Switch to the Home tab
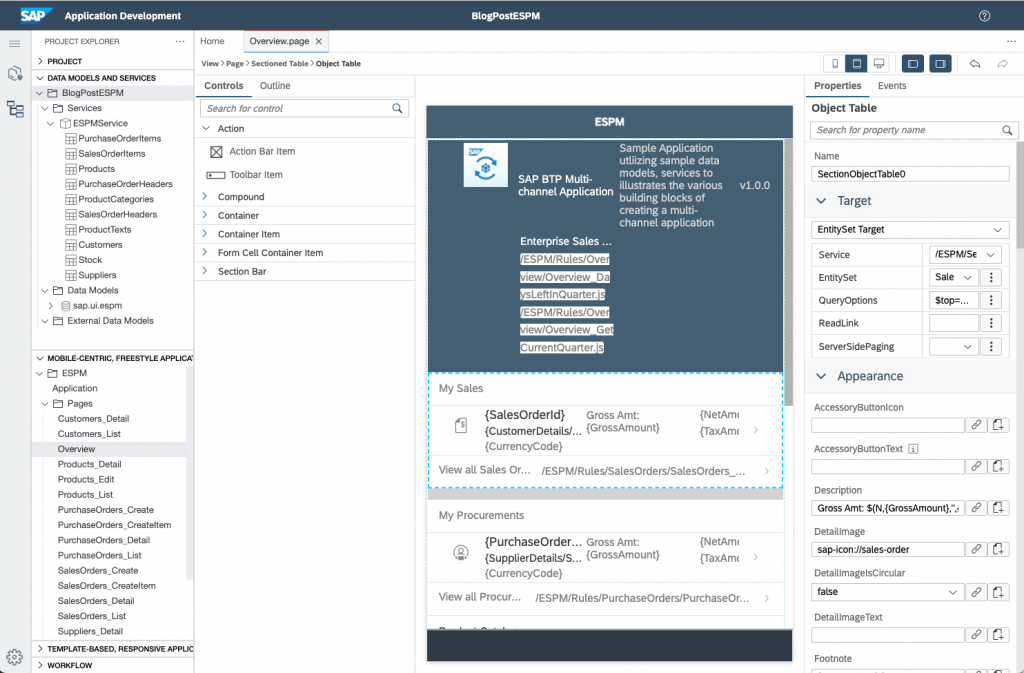1024x673 pixels. coord(212,41)
